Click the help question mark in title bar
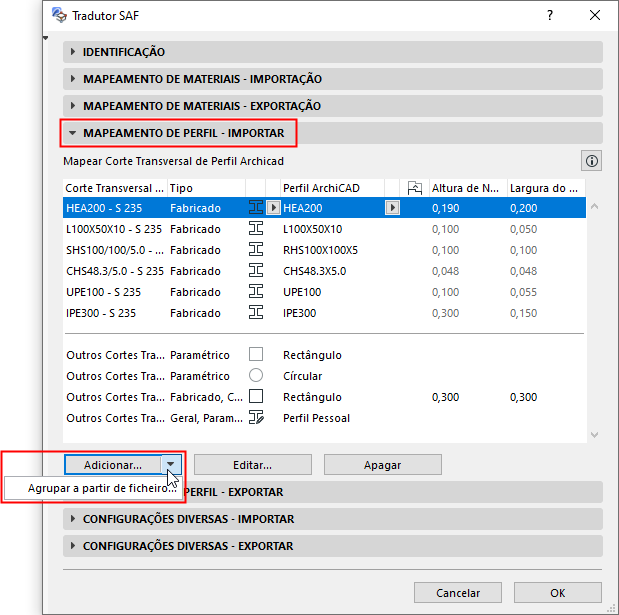The image size is (619, 615). [x=550, y=15]
